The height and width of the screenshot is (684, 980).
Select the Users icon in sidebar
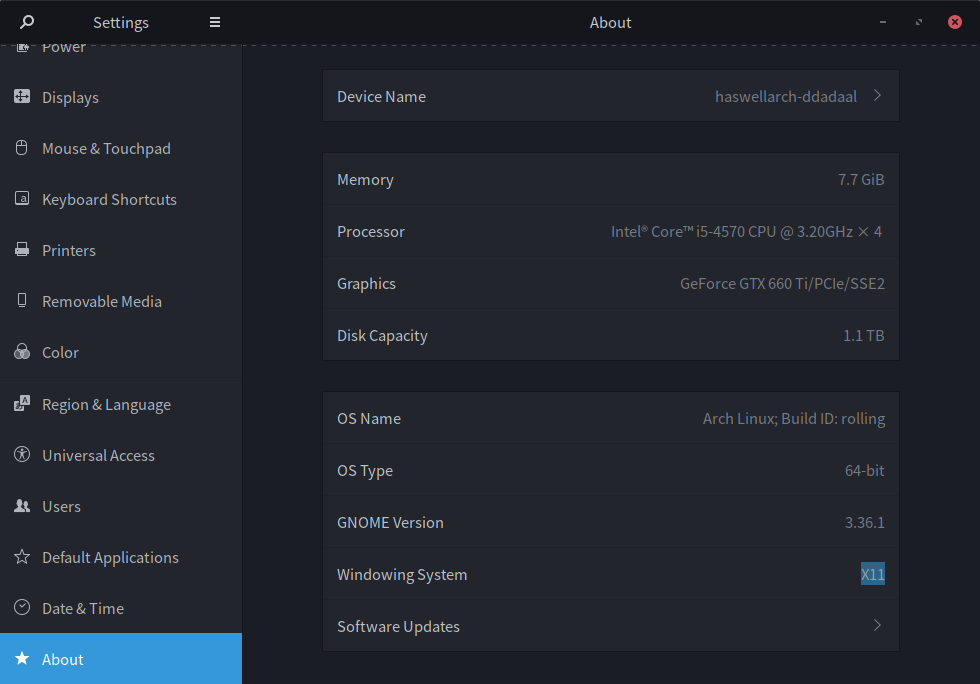20,506
